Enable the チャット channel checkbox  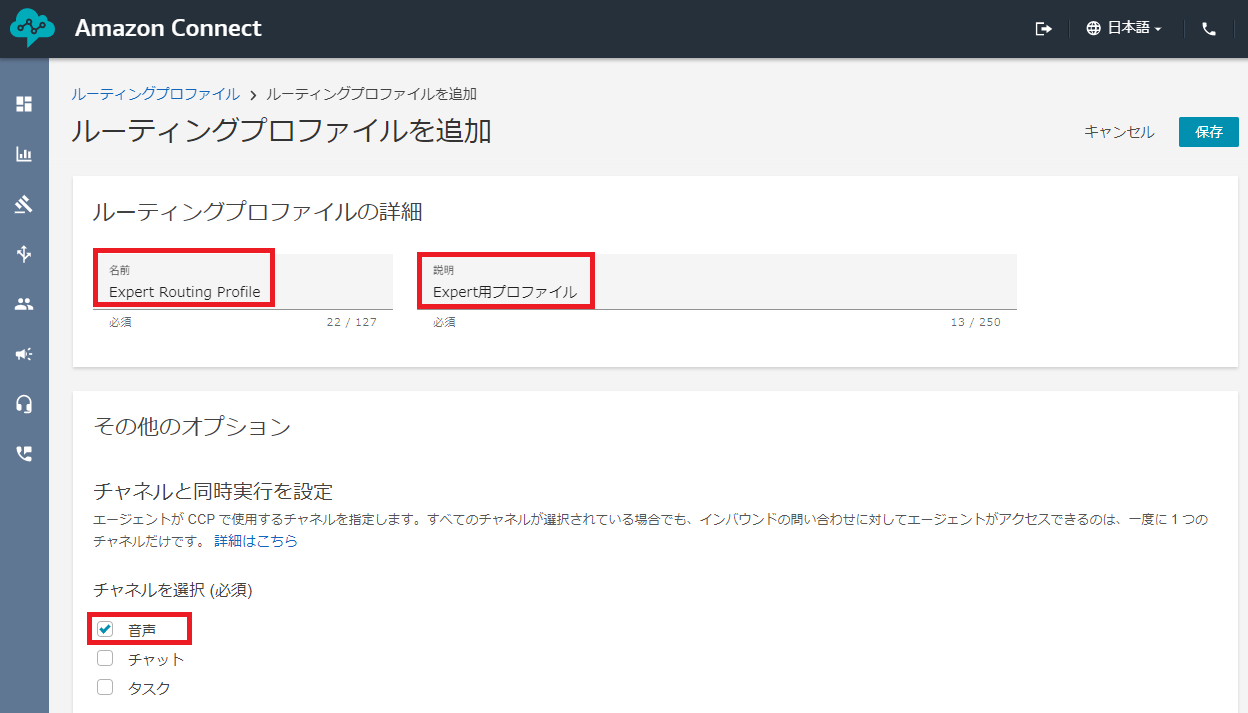(105, 658)
